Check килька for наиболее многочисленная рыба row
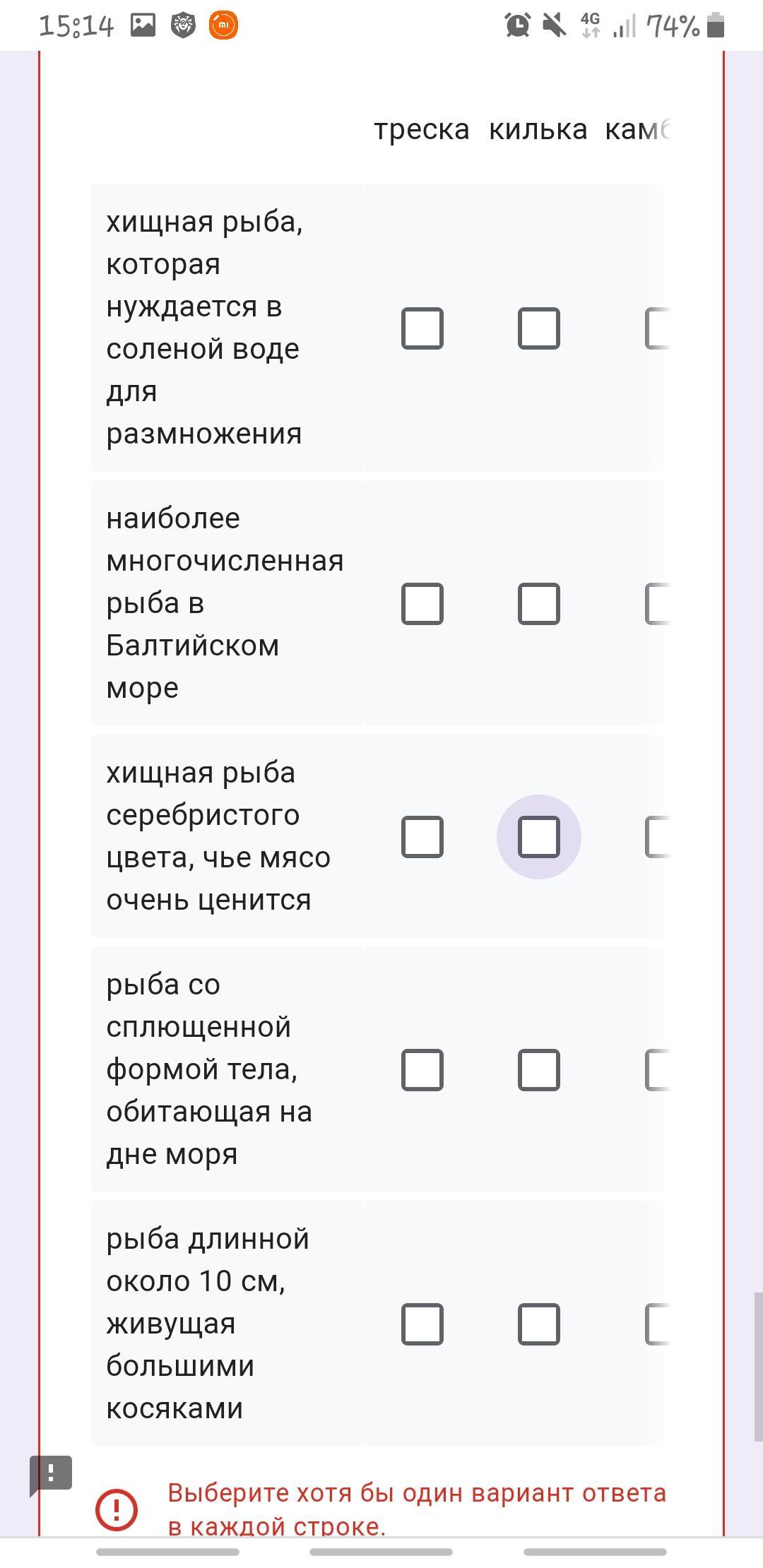The height and width of the screenshot is (1568, 763). 539,604
